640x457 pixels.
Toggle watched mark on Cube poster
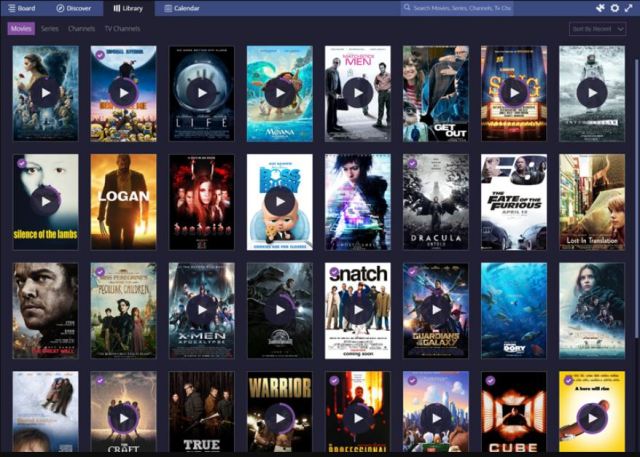[489, 381]
